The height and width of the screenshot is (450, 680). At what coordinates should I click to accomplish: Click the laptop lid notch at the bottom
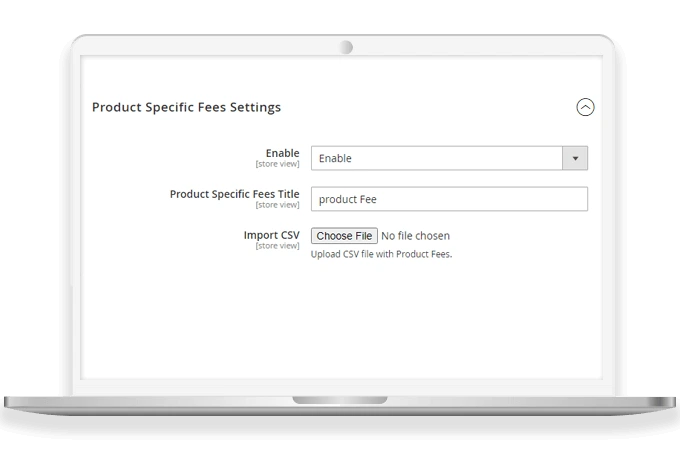(339, 400)
